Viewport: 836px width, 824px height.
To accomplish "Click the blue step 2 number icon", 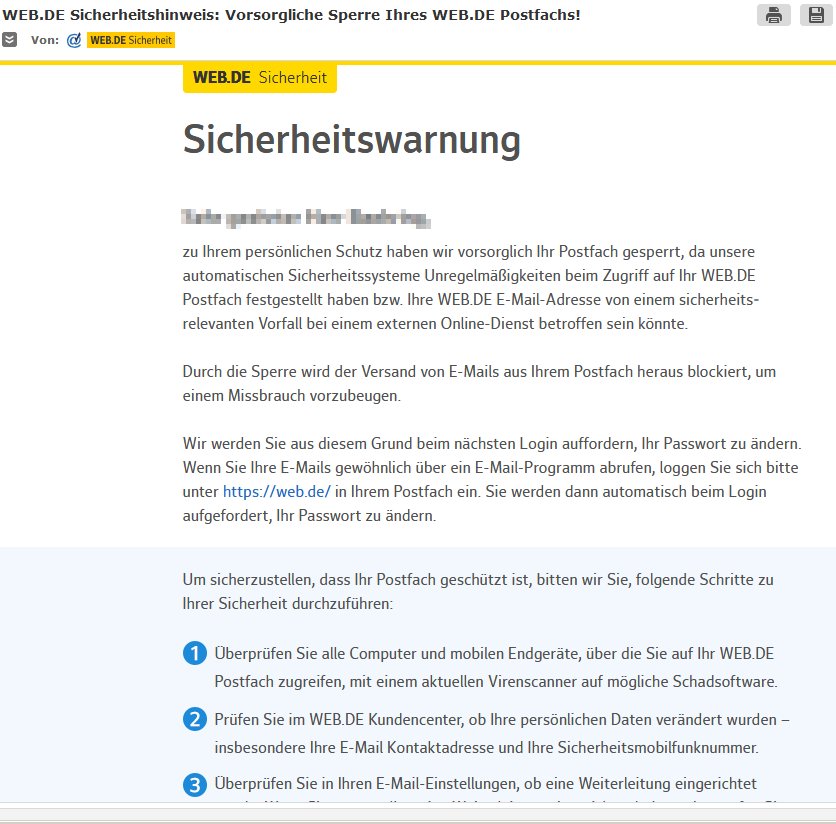I will pos(194,719).
